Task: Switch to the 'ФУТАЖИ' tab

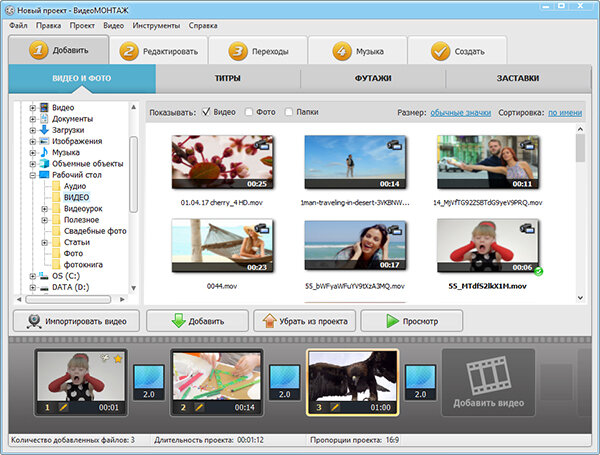Action: tap(373, 78)
